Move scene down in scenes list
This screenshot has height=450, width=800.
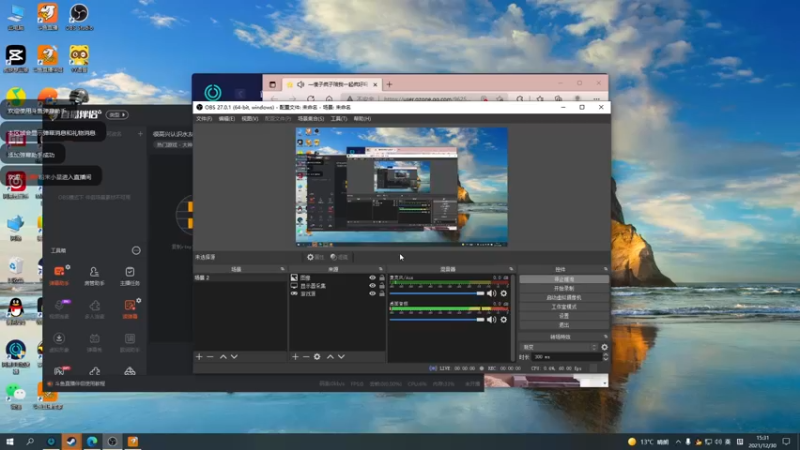[x=234, y=357]
